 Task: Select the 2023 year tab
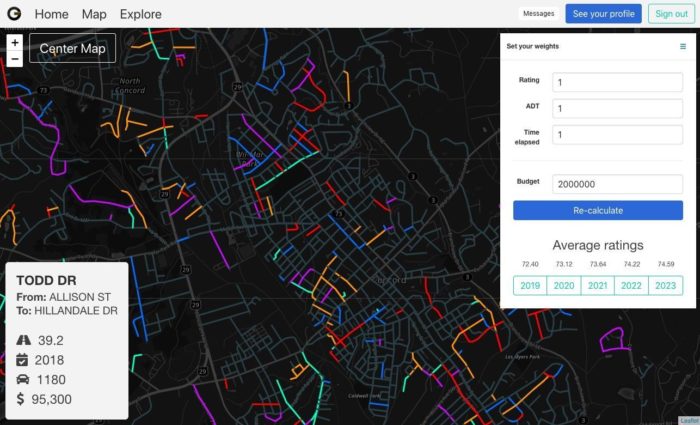666,285
